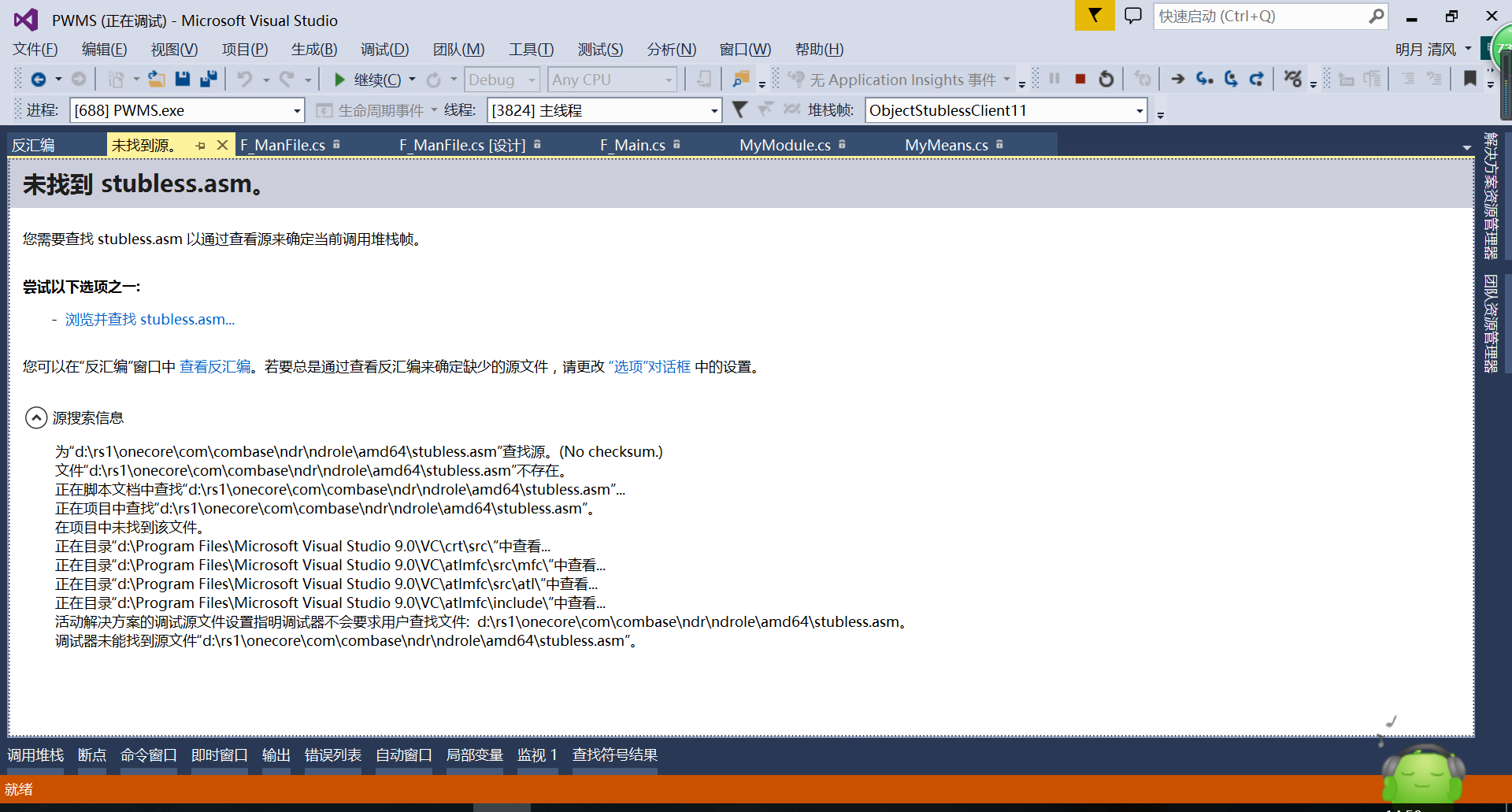Image resolution: width=1512 pixels, height=812 pixels.
Task: Click the pin icon on 未找到源 tab
Action: (201, 145)
